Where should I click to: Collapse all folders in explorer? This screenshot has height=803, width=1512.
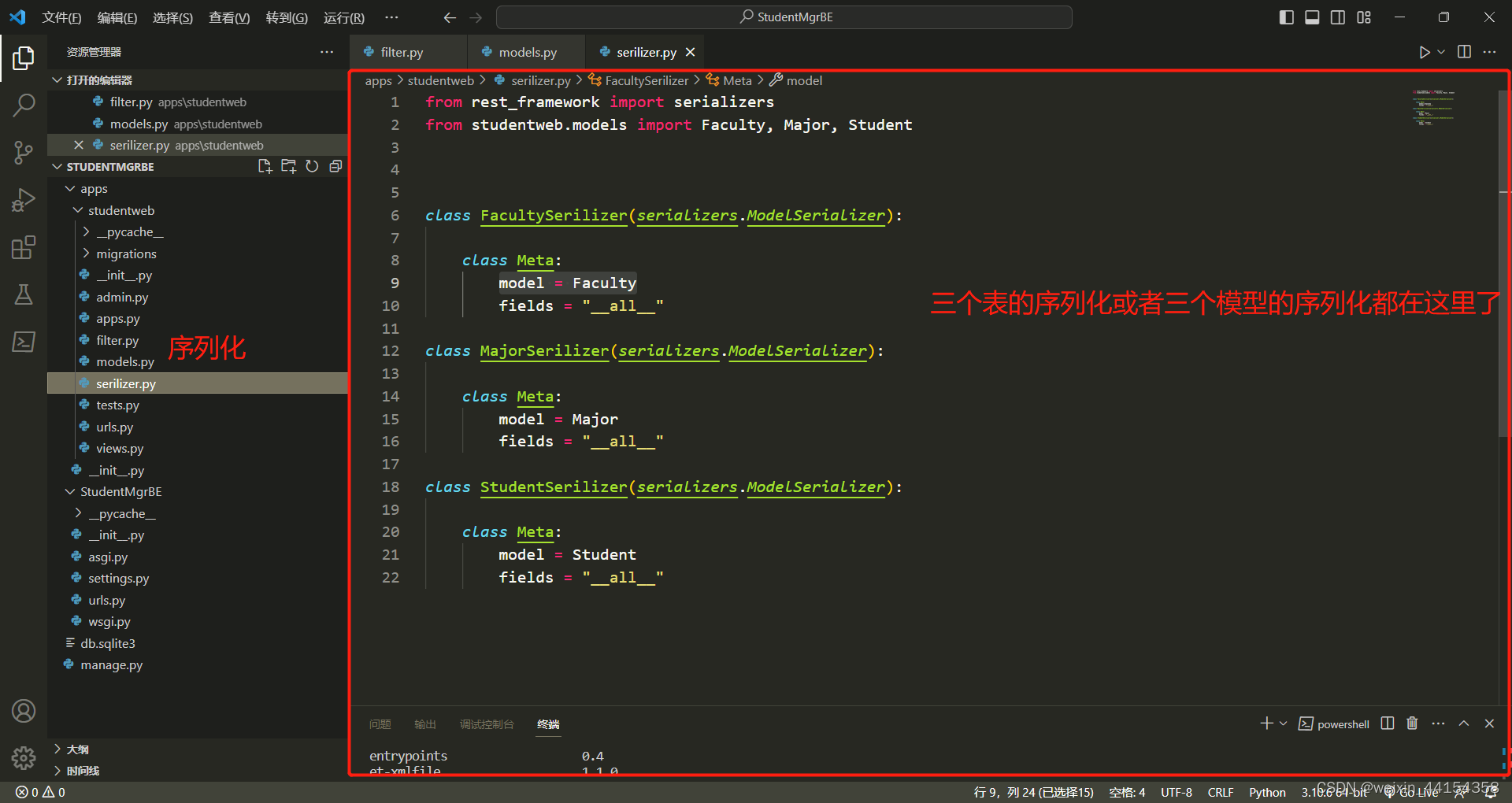[335, 166]
